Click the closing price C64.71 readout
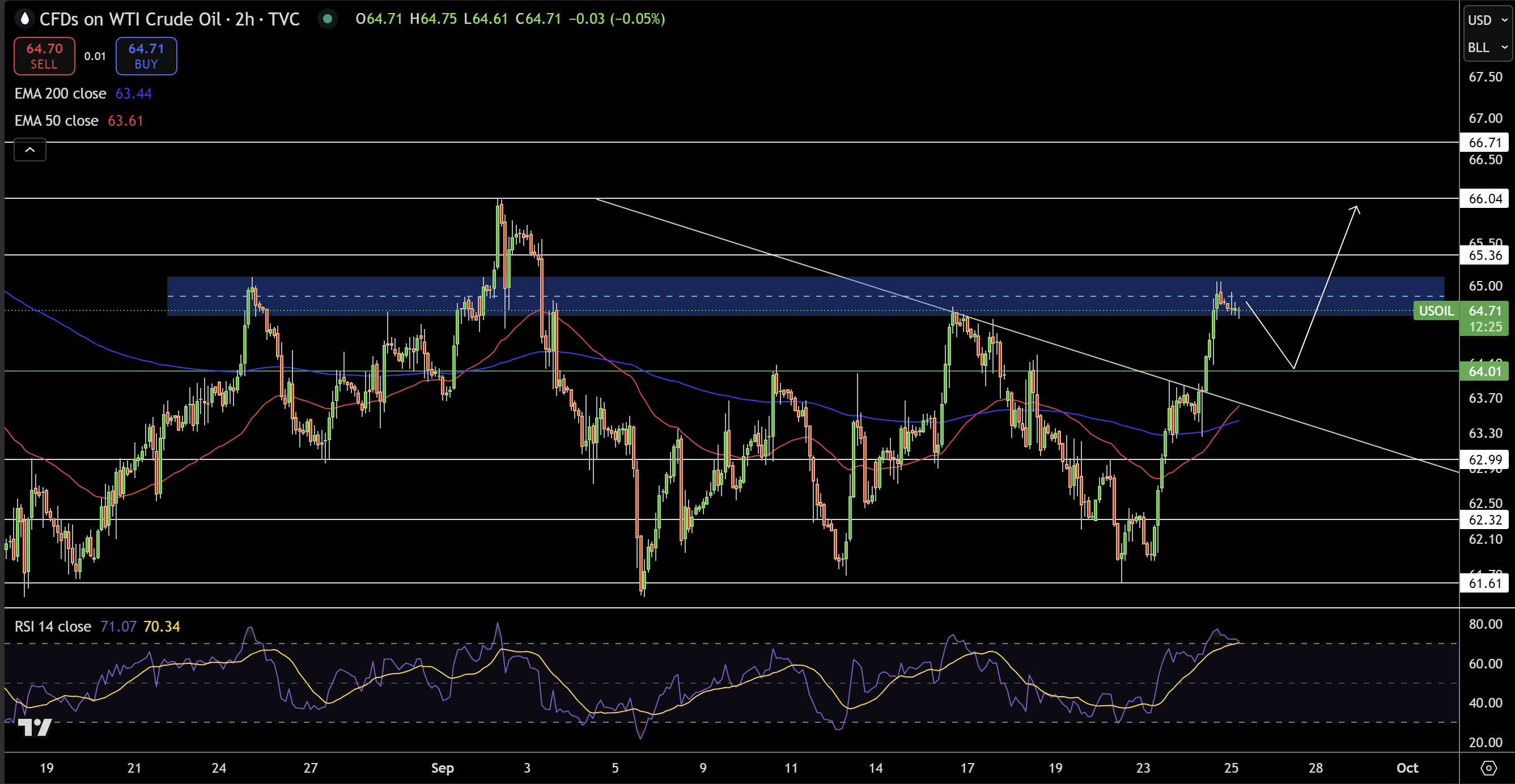The width and height of the screenshot is (1515, 784). pyautogui.click(x=538, y=19)
